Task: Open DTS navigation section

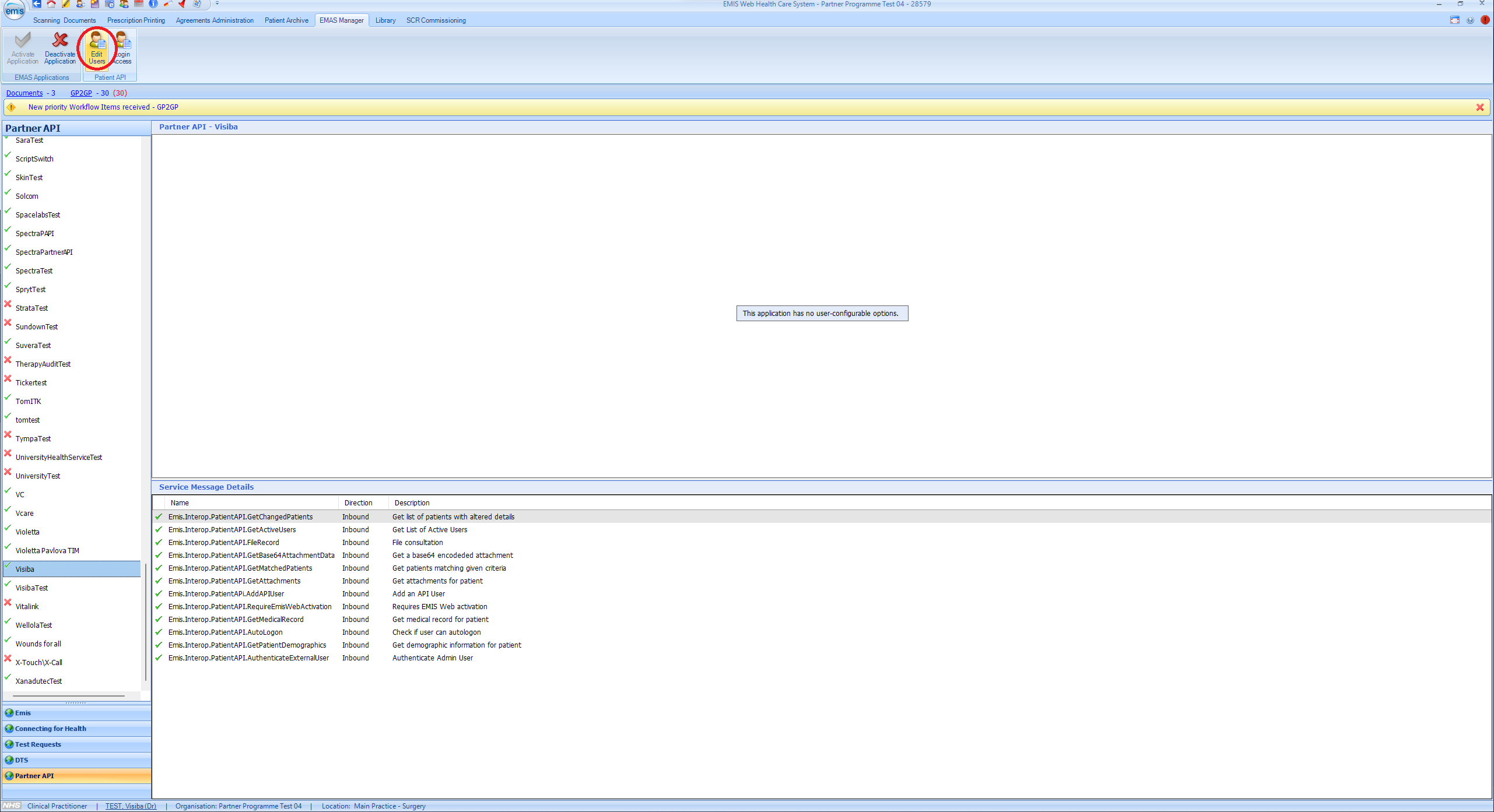Action: pyautogui.click(x=77, y=760)
